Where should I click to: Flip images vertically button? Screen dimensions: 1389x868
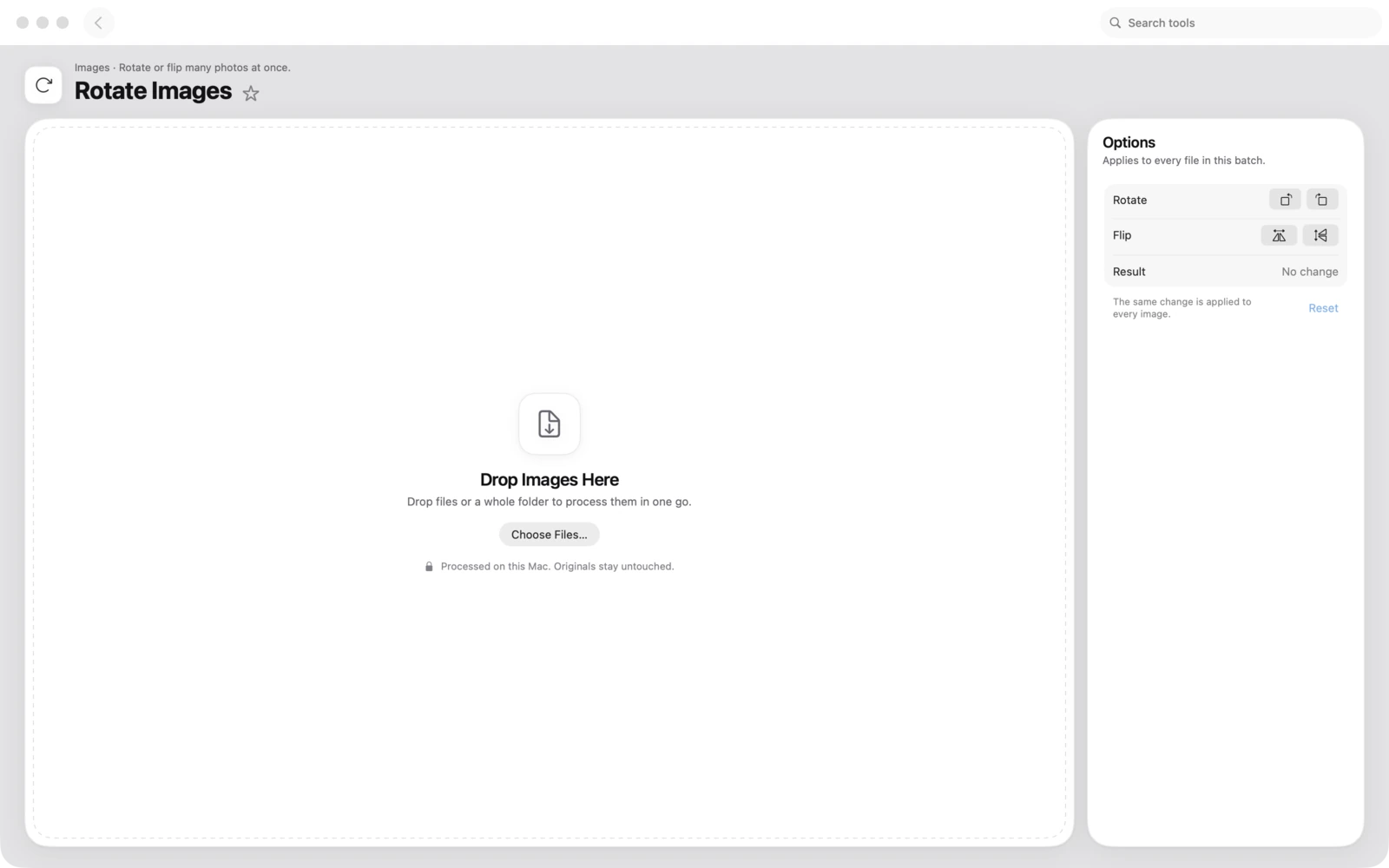[1320, 235]
